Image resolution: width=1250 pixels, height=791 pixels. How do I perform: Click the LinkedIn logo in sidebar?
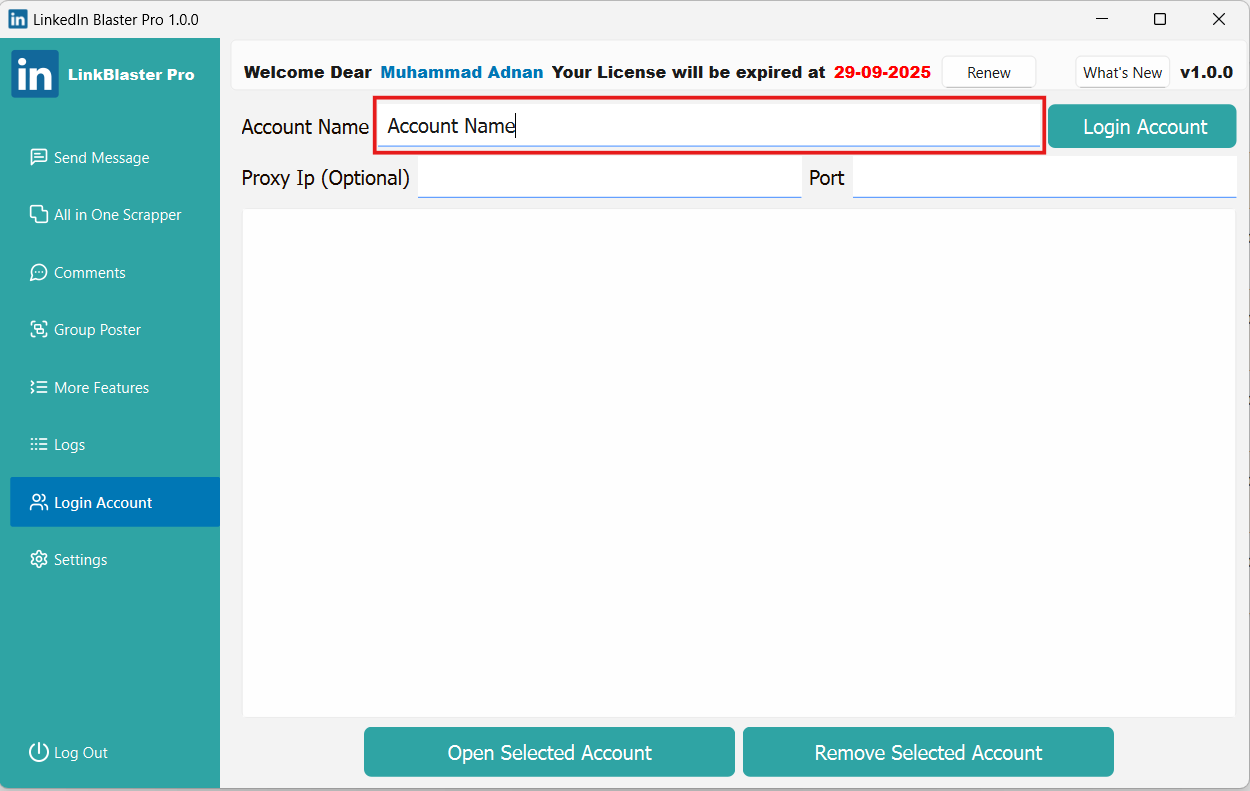(x=35, y=74)
